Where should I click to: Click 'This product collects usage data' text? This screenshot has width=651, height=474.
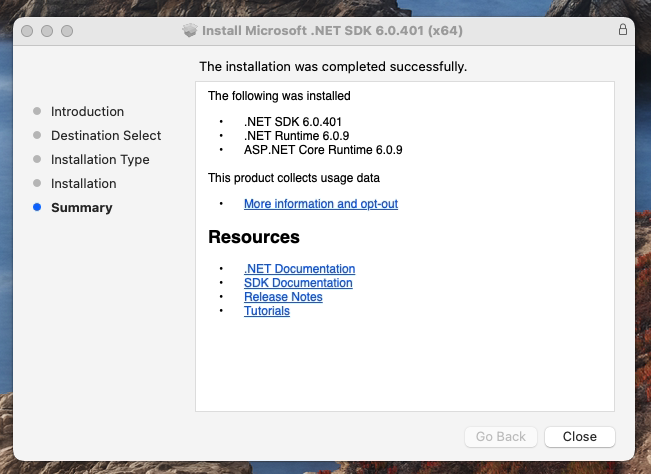tap(294, 178)
